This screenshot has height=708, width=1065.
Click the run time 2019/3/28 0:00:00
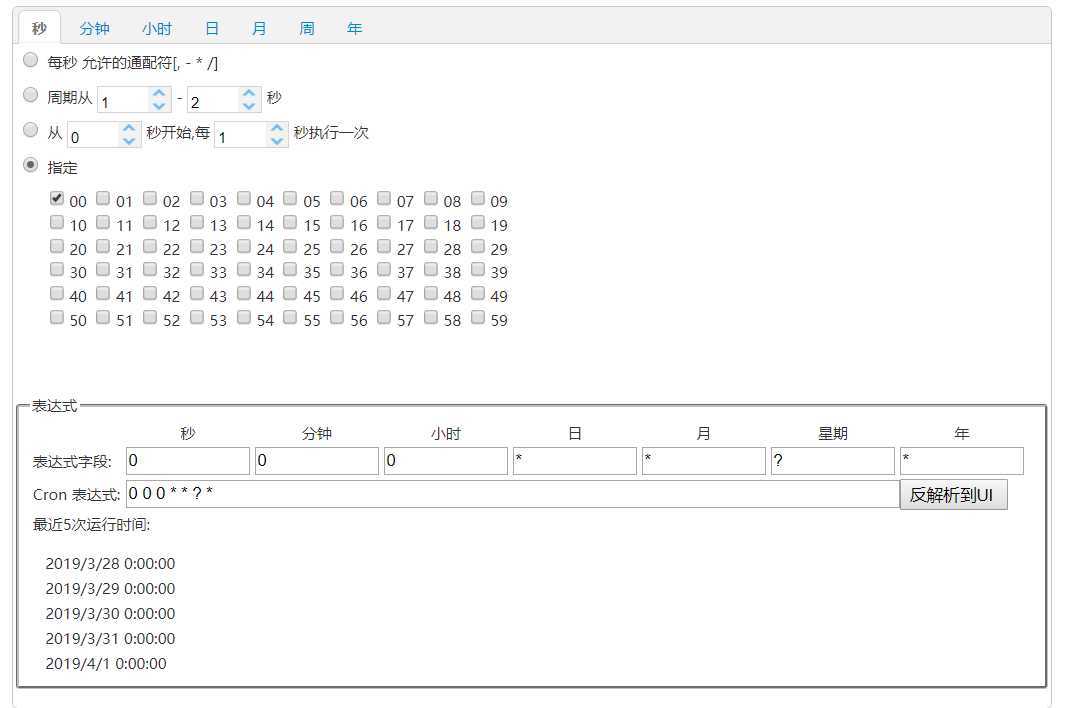click(x=110, y=564)
